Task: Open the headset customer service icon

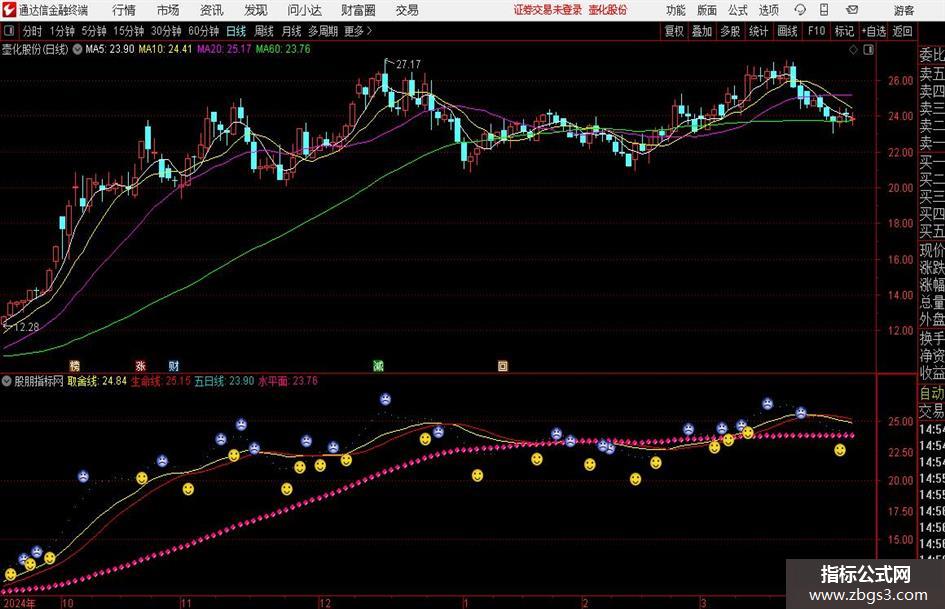Action: point(800,10)
